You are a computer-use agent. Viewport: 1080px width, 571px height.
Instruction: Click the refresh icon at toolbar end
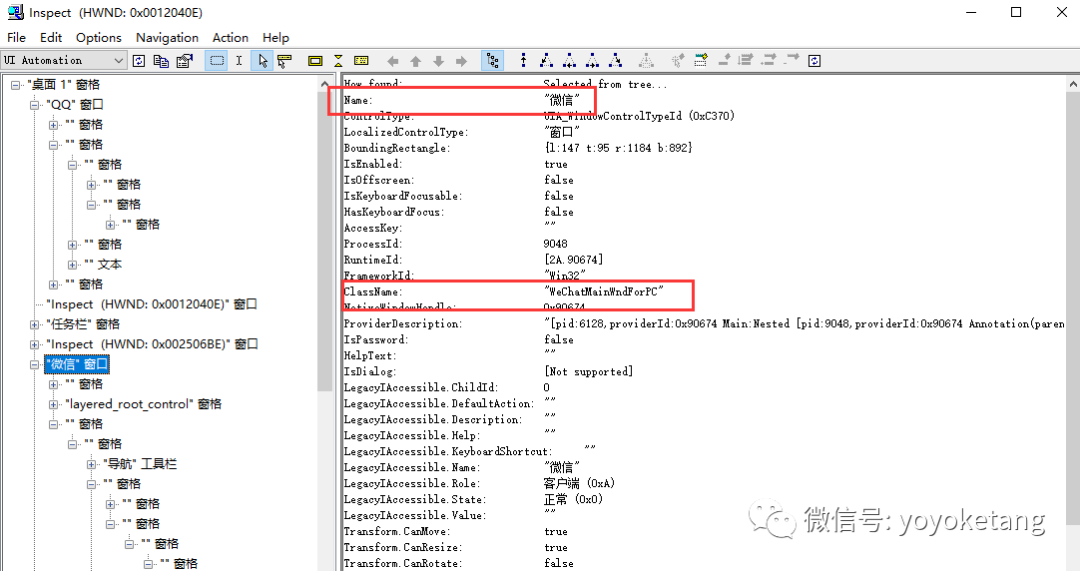814,61
